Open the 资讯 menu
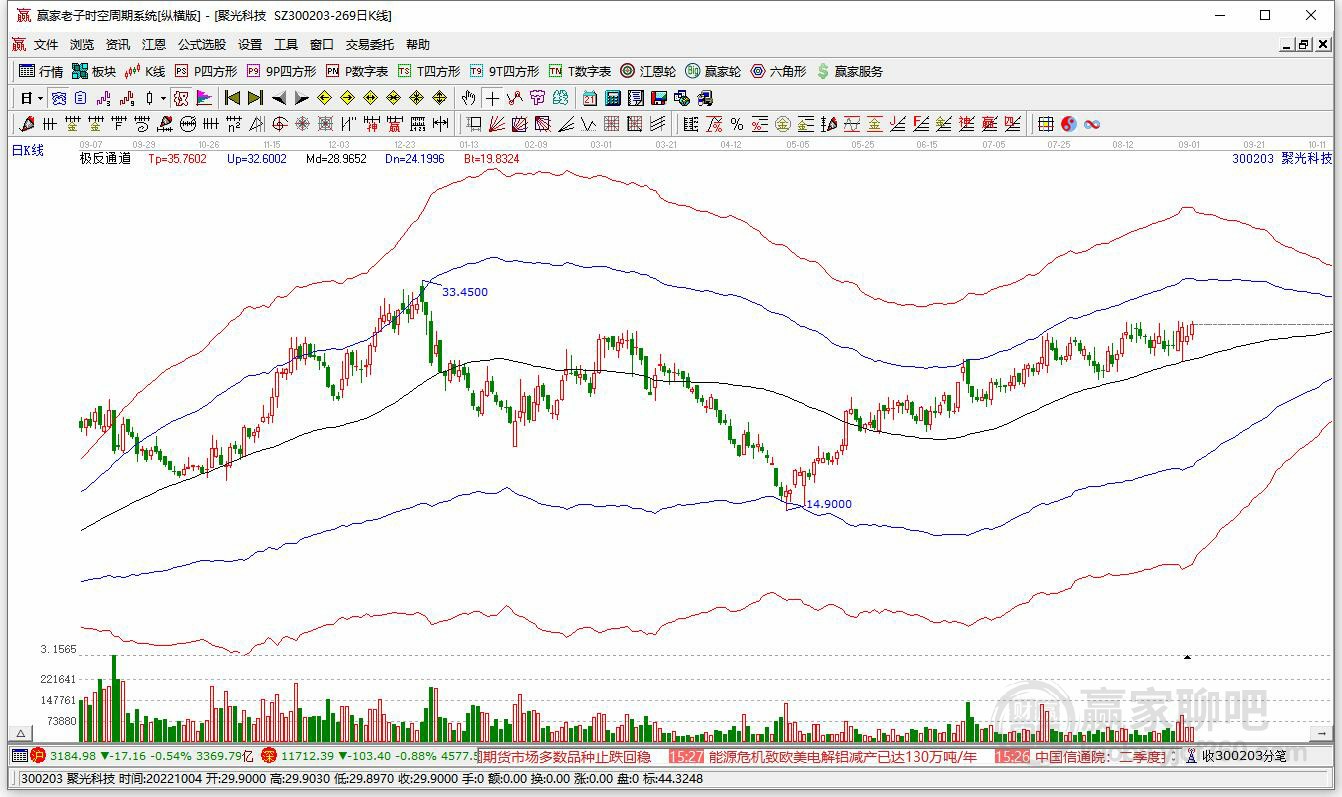1342x797 pixels. pyautogui.click(x=118, y=45)
